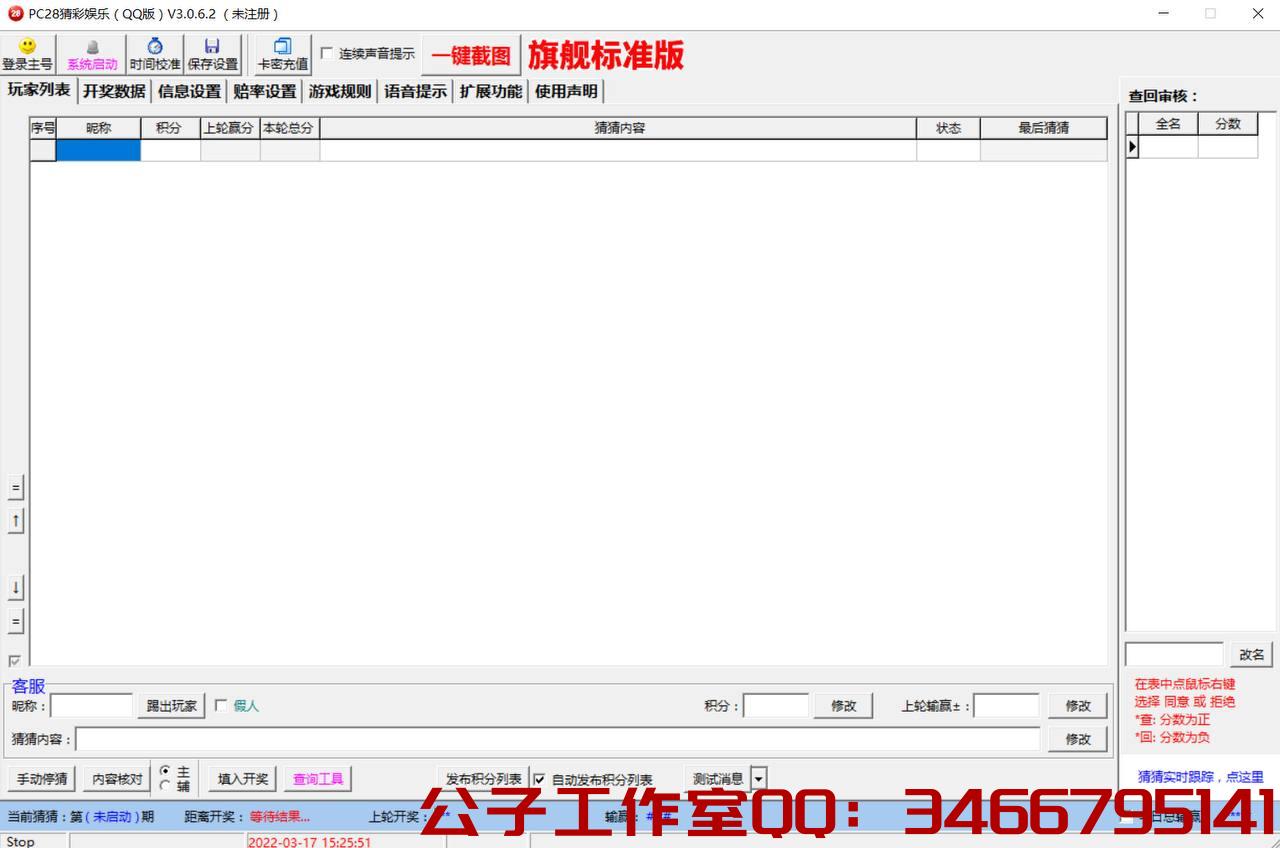1280x848 pixels.
Task: Enable 连续声音提示 checkbox
Action: click(327, 54)
